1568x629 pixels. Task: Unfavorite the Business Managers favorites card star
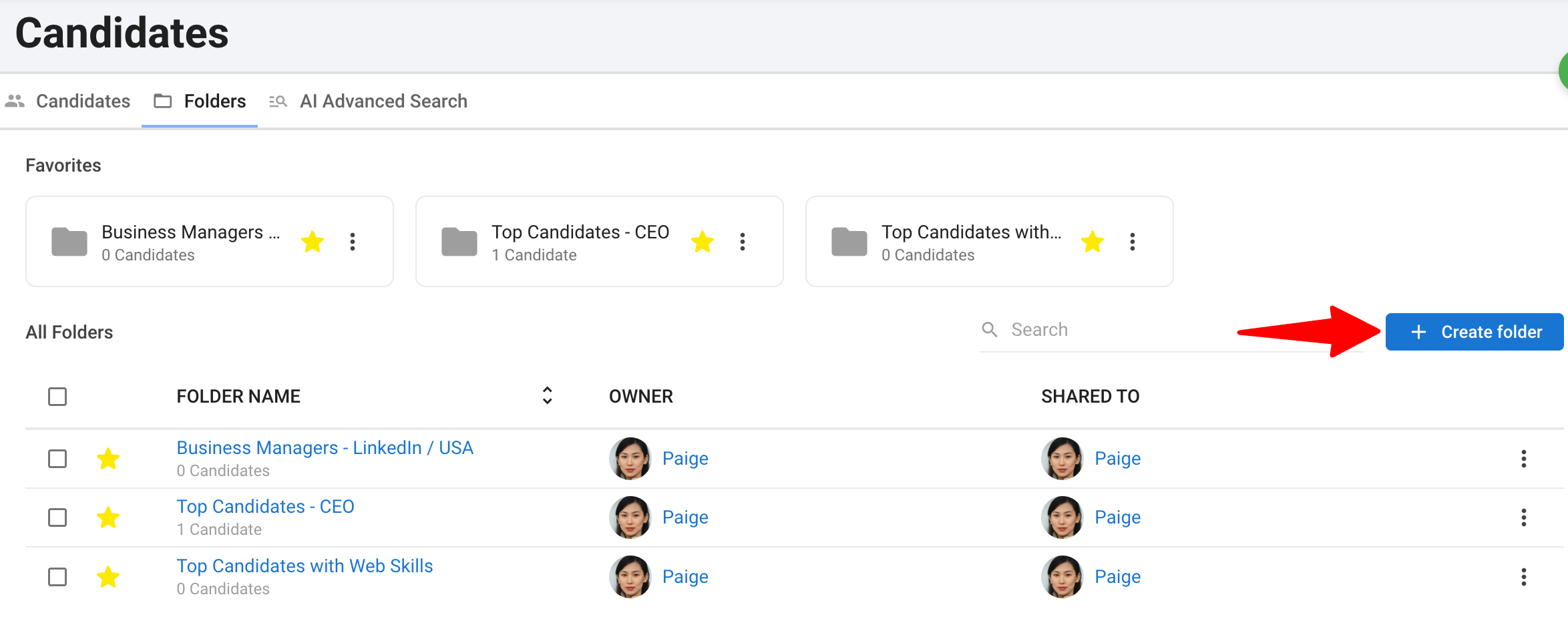pyautogui.click(x=313, y=242)
